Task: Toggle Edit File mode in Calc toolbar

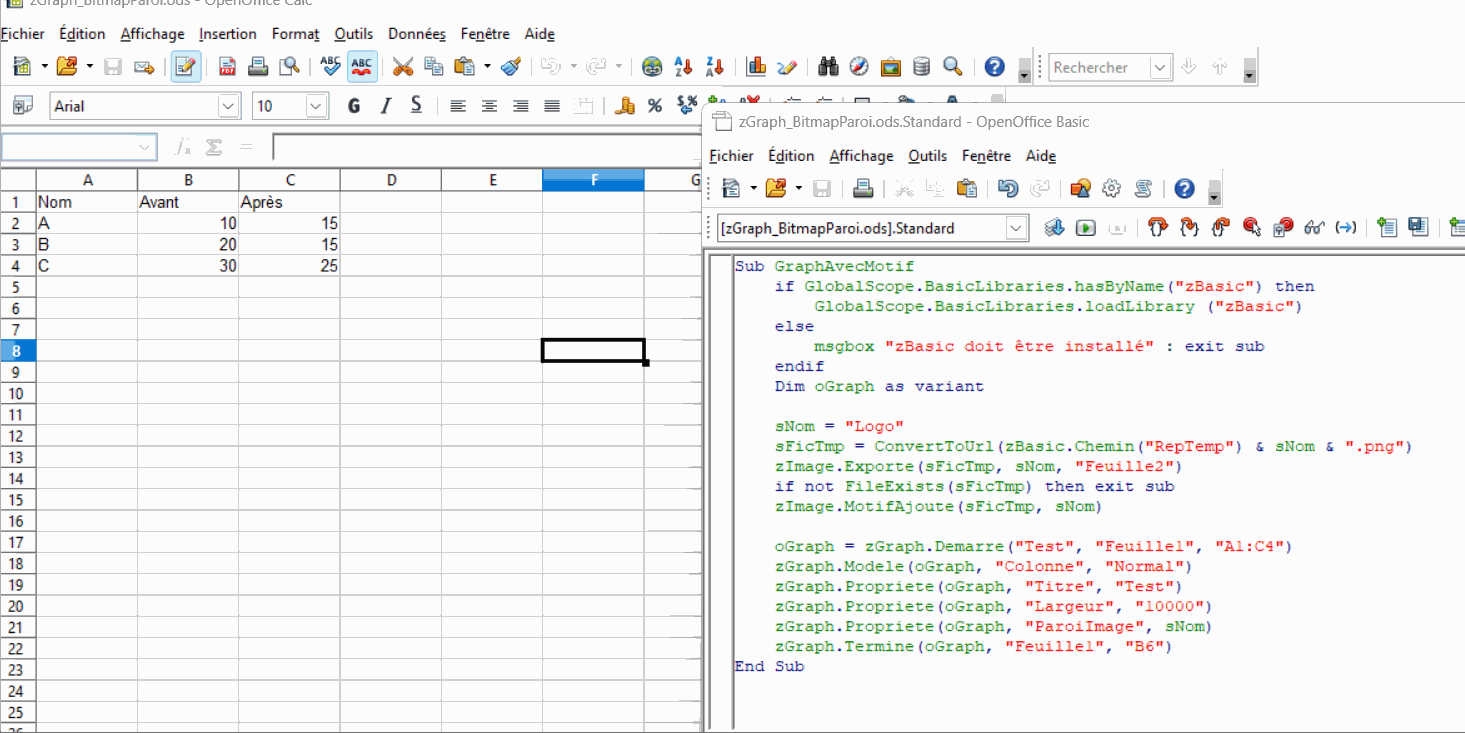Action: click(x=185, y=67)
